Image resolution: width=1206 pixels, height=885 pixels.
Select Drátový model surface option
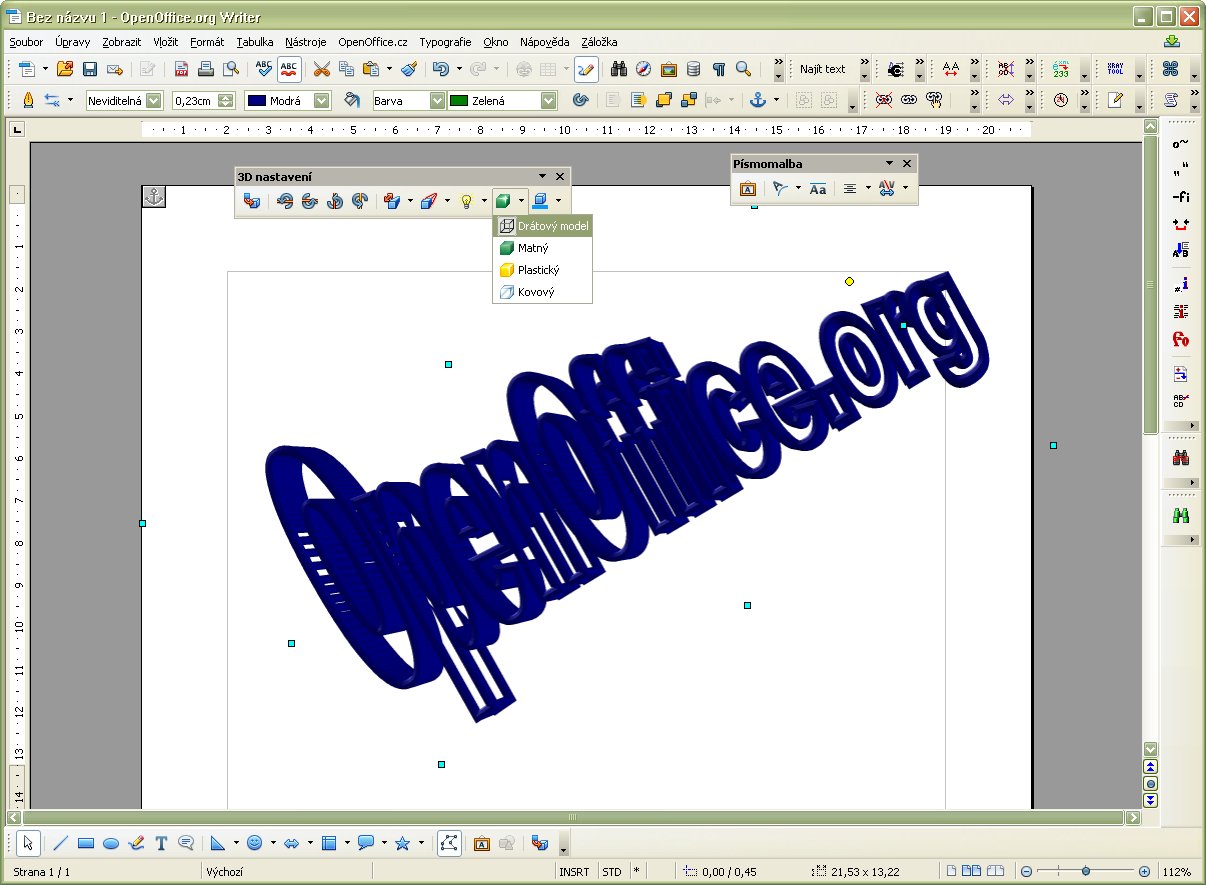(x=543, y=226)
